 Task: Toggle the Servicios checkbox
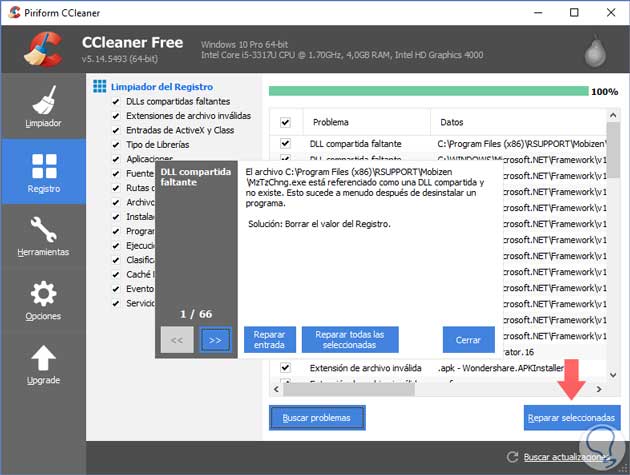116,304
